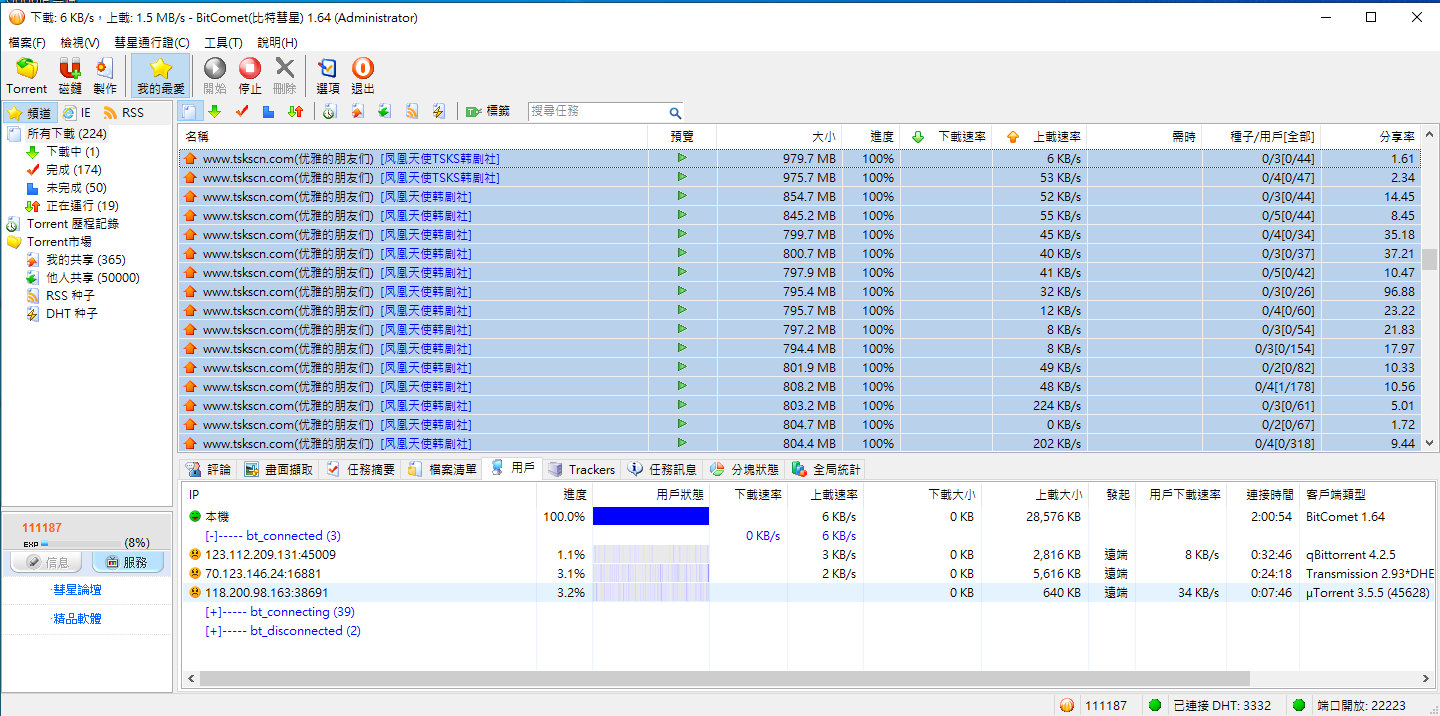Expand the bt_connecting (39) group
The image size is (1440, 716).
click(211, 612)
